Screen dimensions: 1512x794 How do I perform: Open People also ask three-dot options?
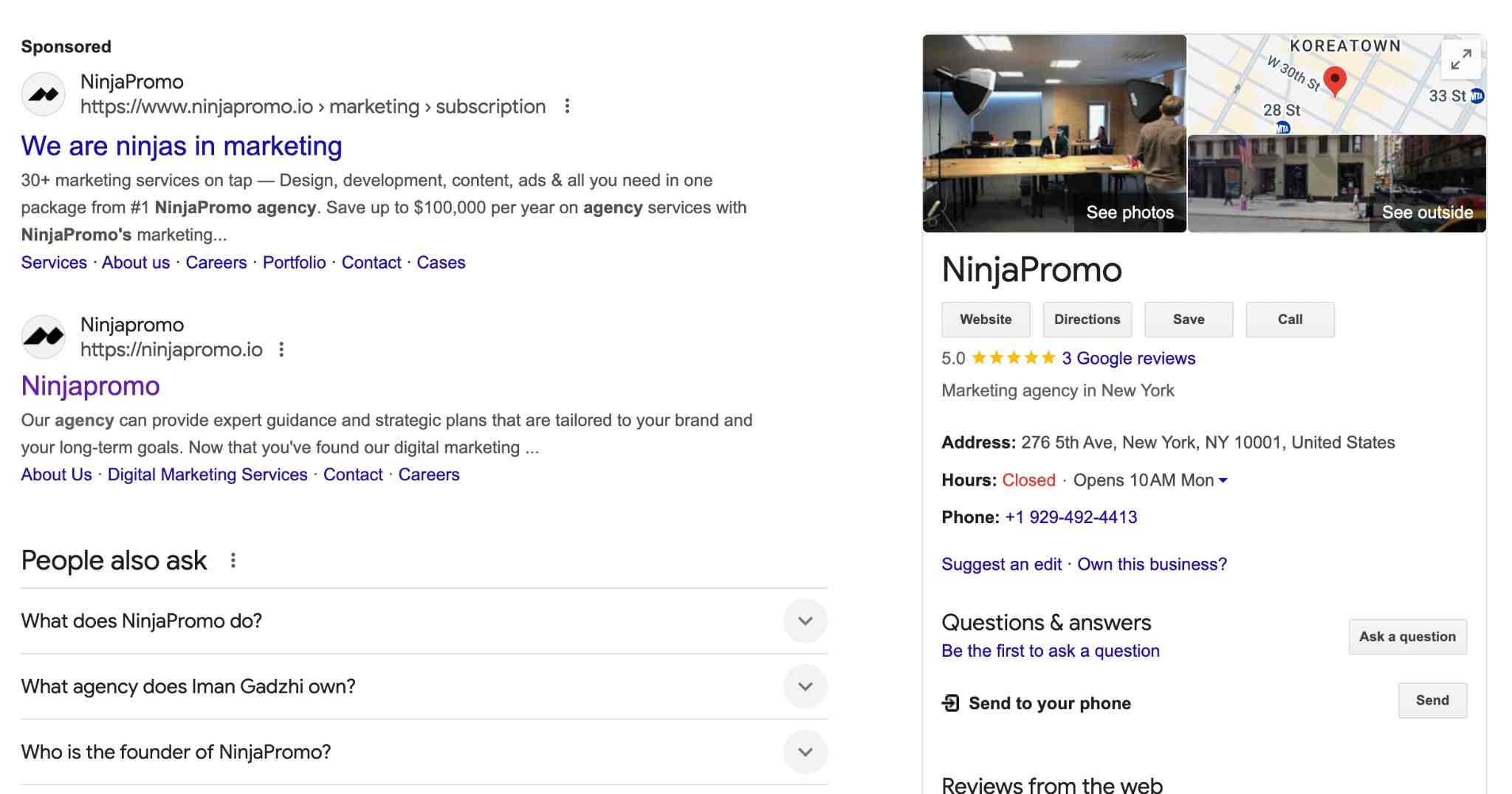click(233, 561)
